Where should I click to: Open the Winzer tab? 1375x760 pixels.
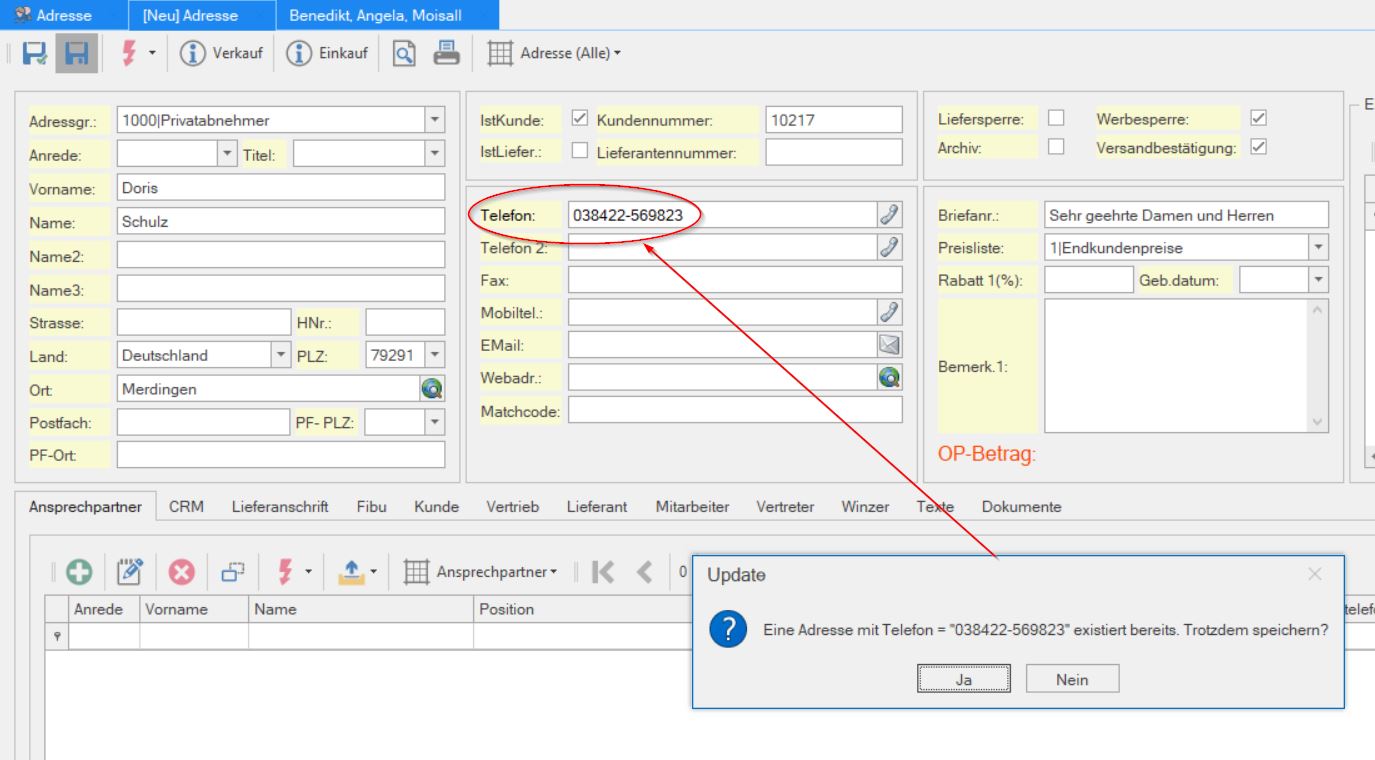pos(865,507)
